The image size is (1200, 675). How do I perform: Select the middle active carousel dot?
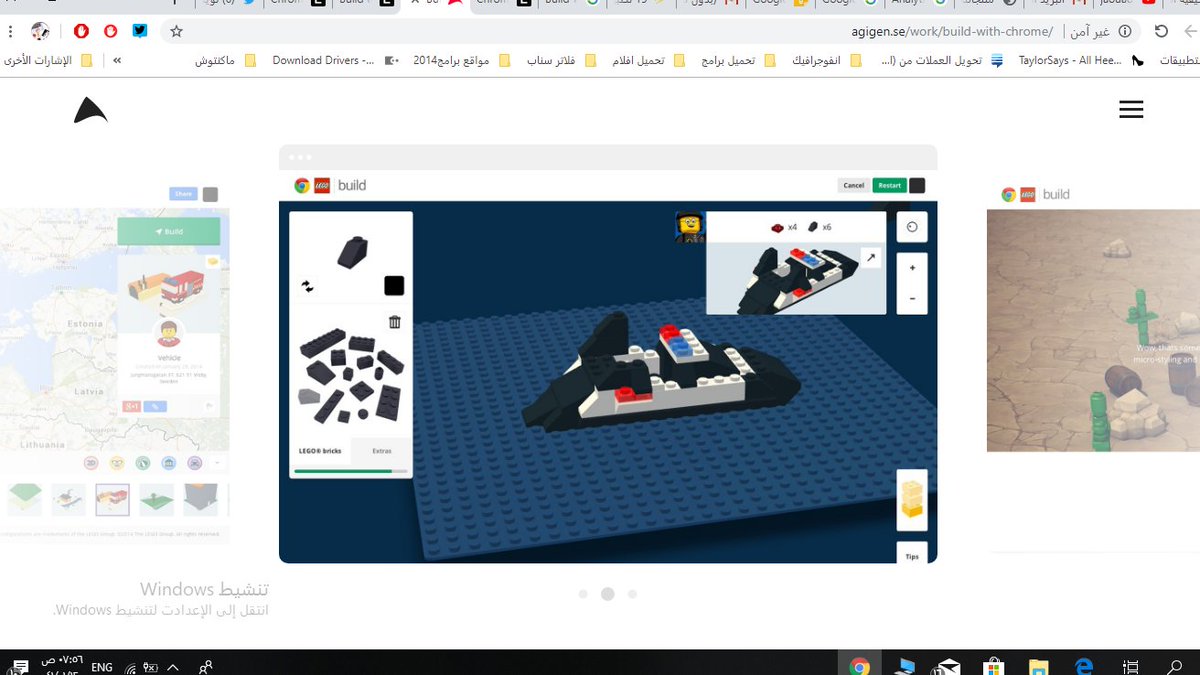tap(607, 594)
